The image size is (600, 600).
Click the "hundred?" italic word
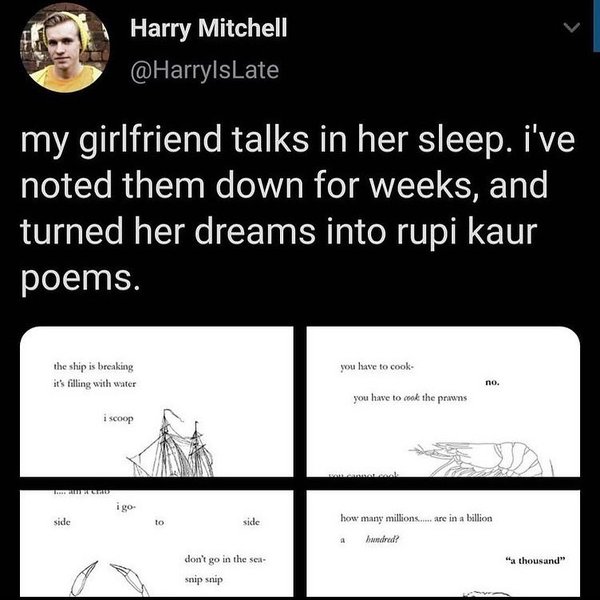(382, 538)
